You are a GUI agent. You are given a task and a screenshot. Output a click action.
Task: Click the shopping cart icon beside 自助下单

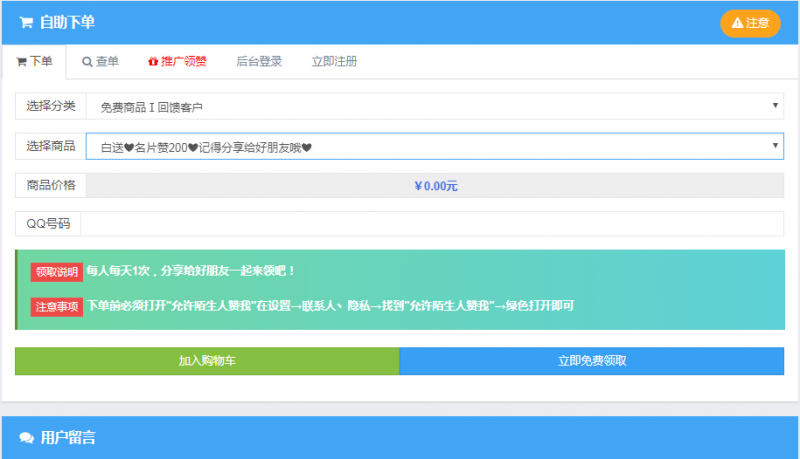point(26,22)
